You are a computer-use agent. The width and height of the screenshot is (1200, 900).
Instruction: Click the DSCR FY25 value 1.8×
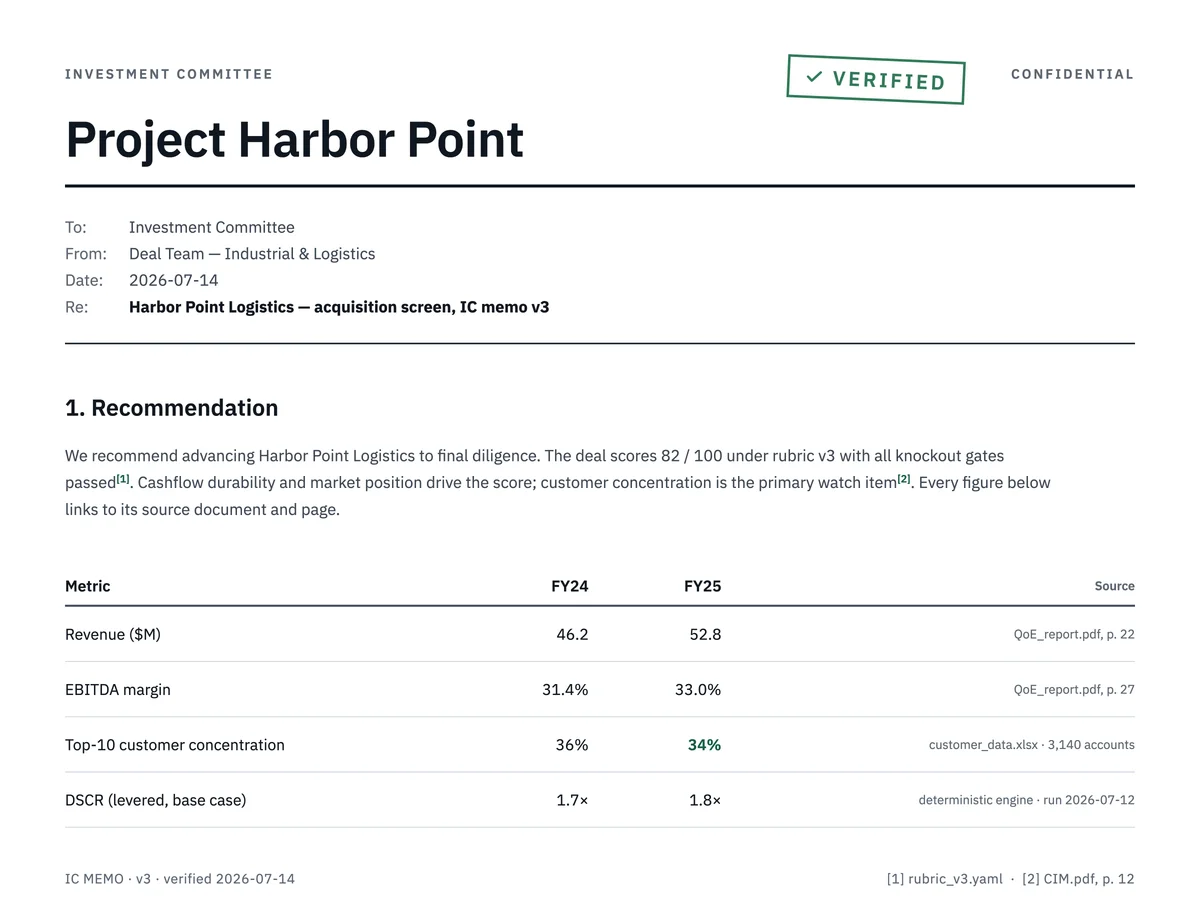tap(705, 800)
